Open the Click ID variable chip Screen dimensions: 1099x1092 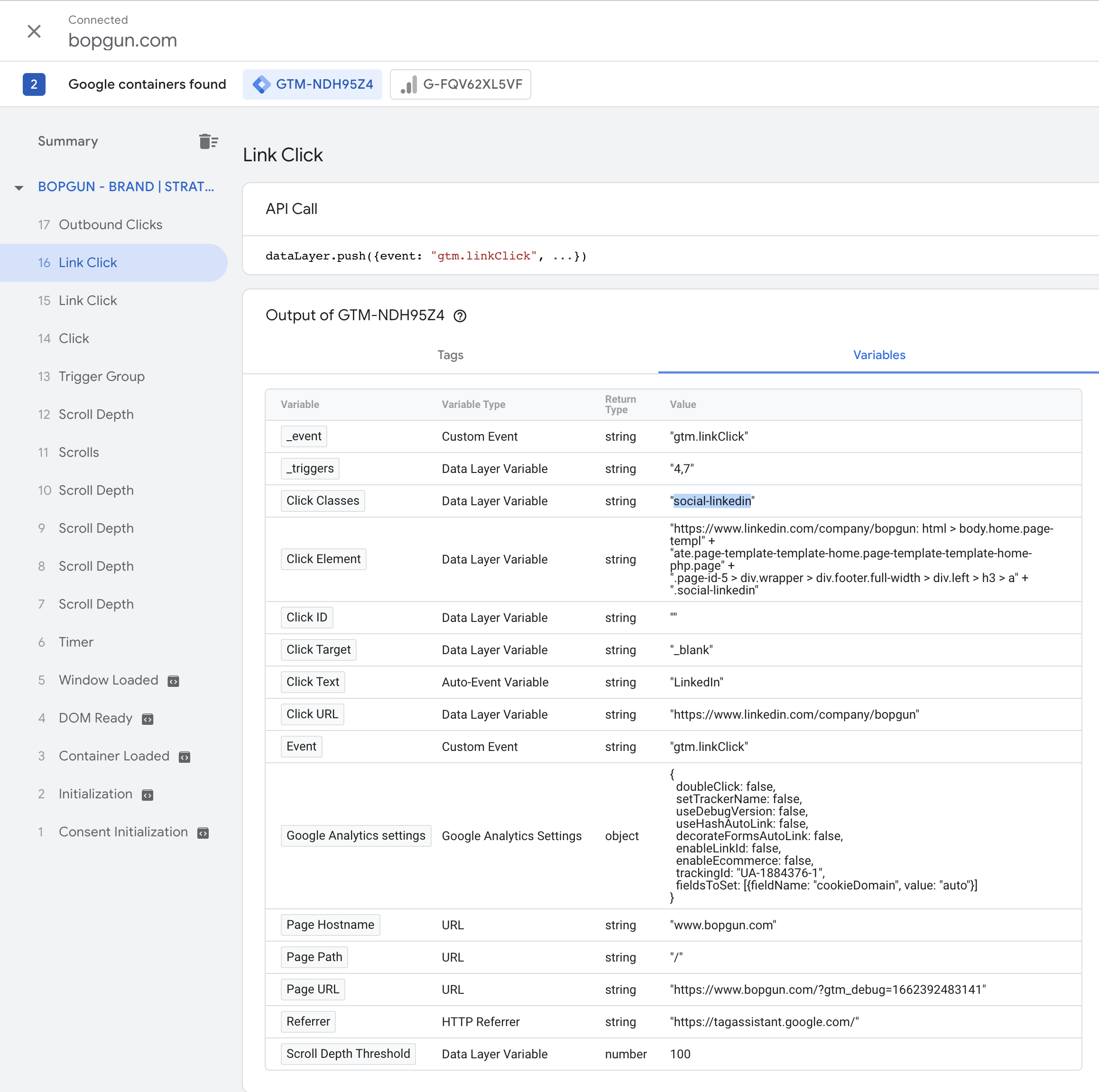pos(306,618)
